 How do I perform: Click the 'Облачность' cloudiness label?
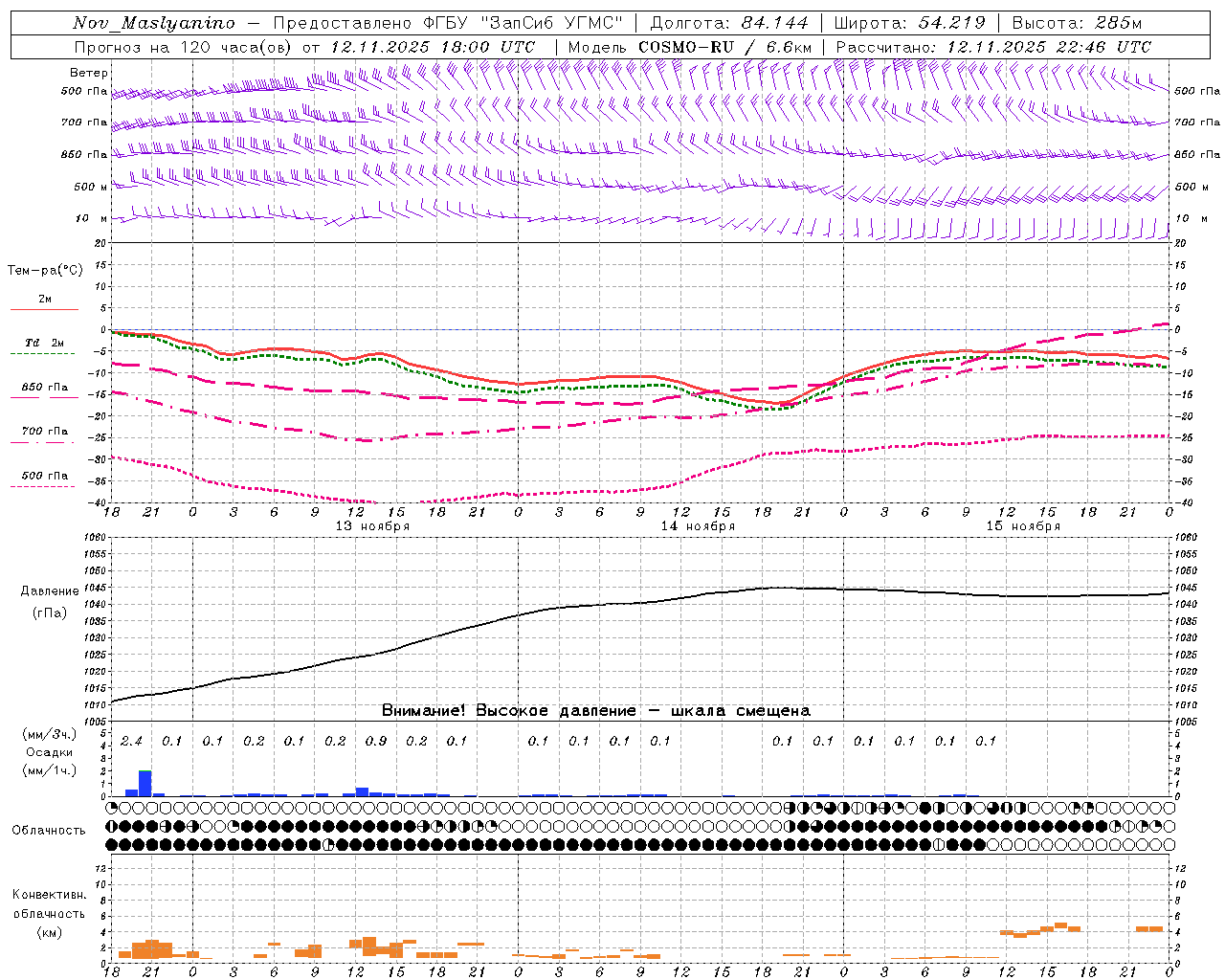[x=49, y=831]
